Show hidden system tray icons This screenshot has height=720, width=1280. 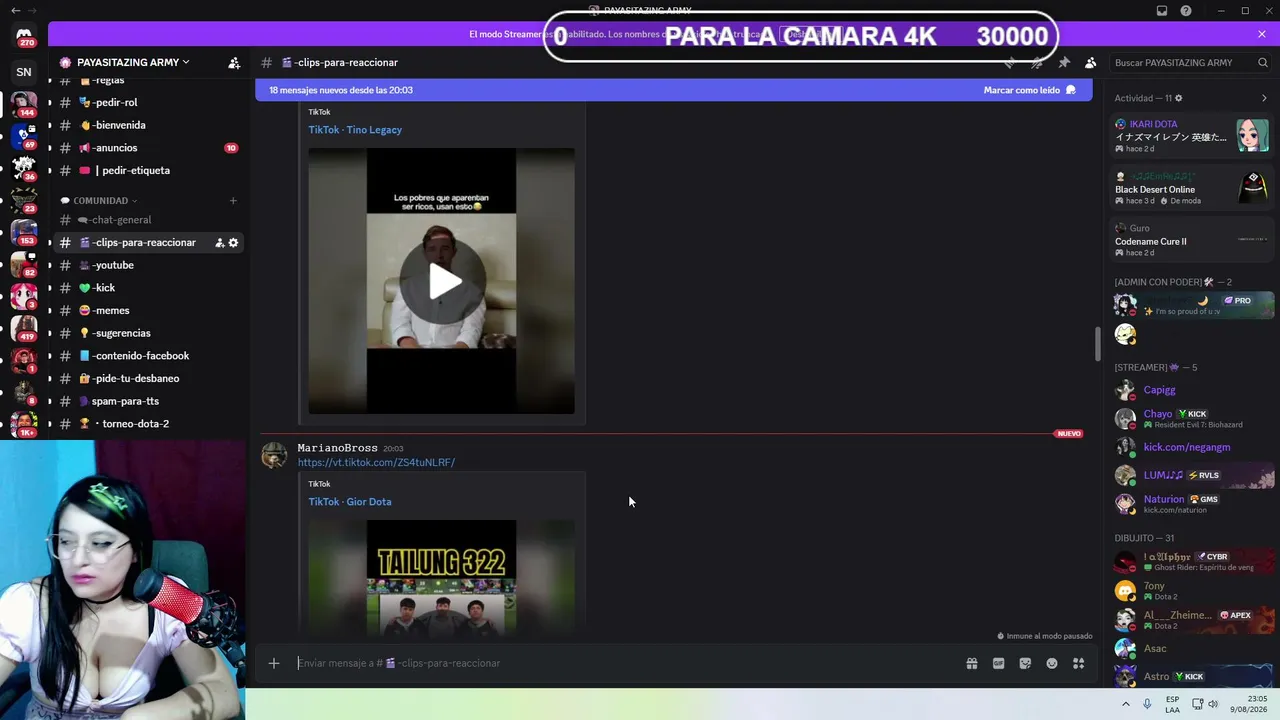click(x=1126, y=704)
